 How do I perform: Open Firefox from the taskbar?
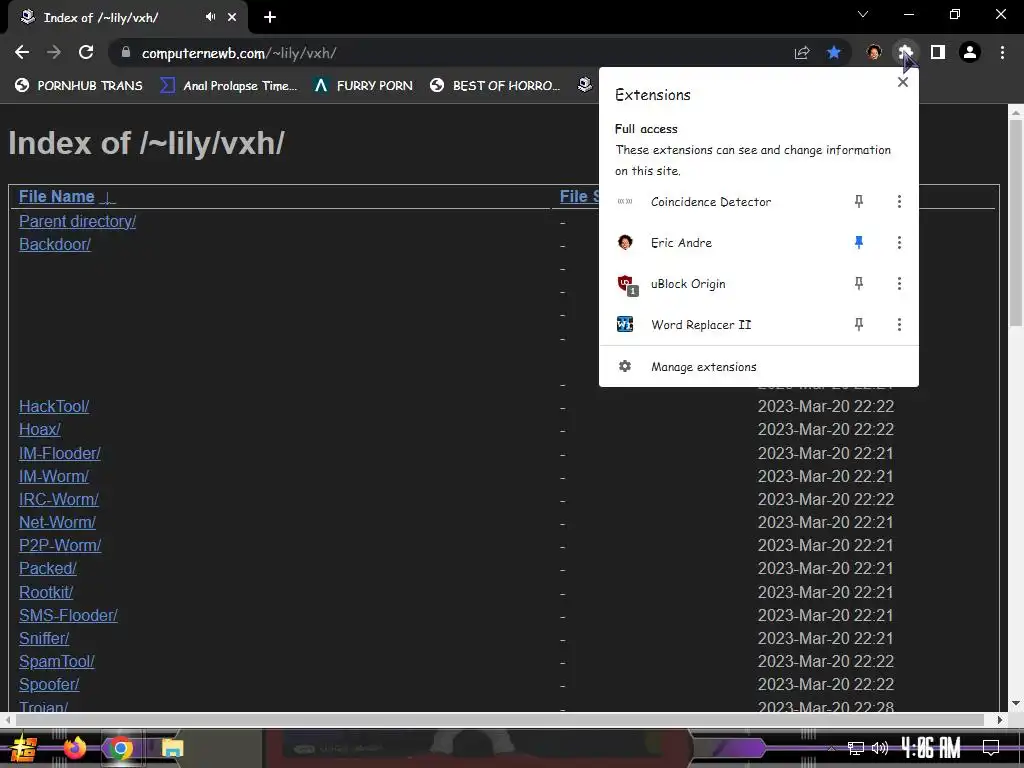pos(74,748)
